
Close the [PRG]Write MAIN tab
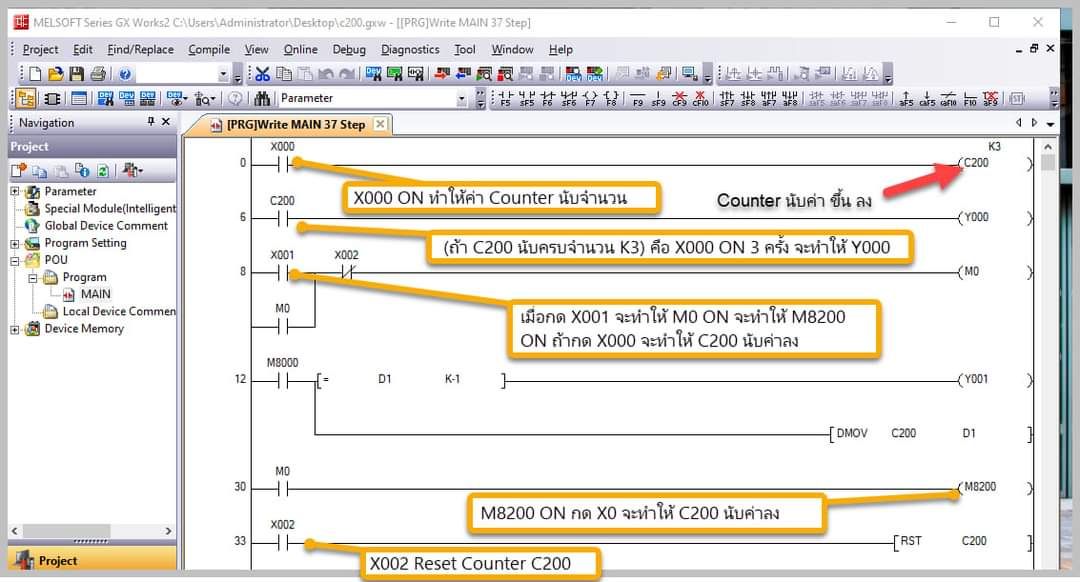point(380,124)
